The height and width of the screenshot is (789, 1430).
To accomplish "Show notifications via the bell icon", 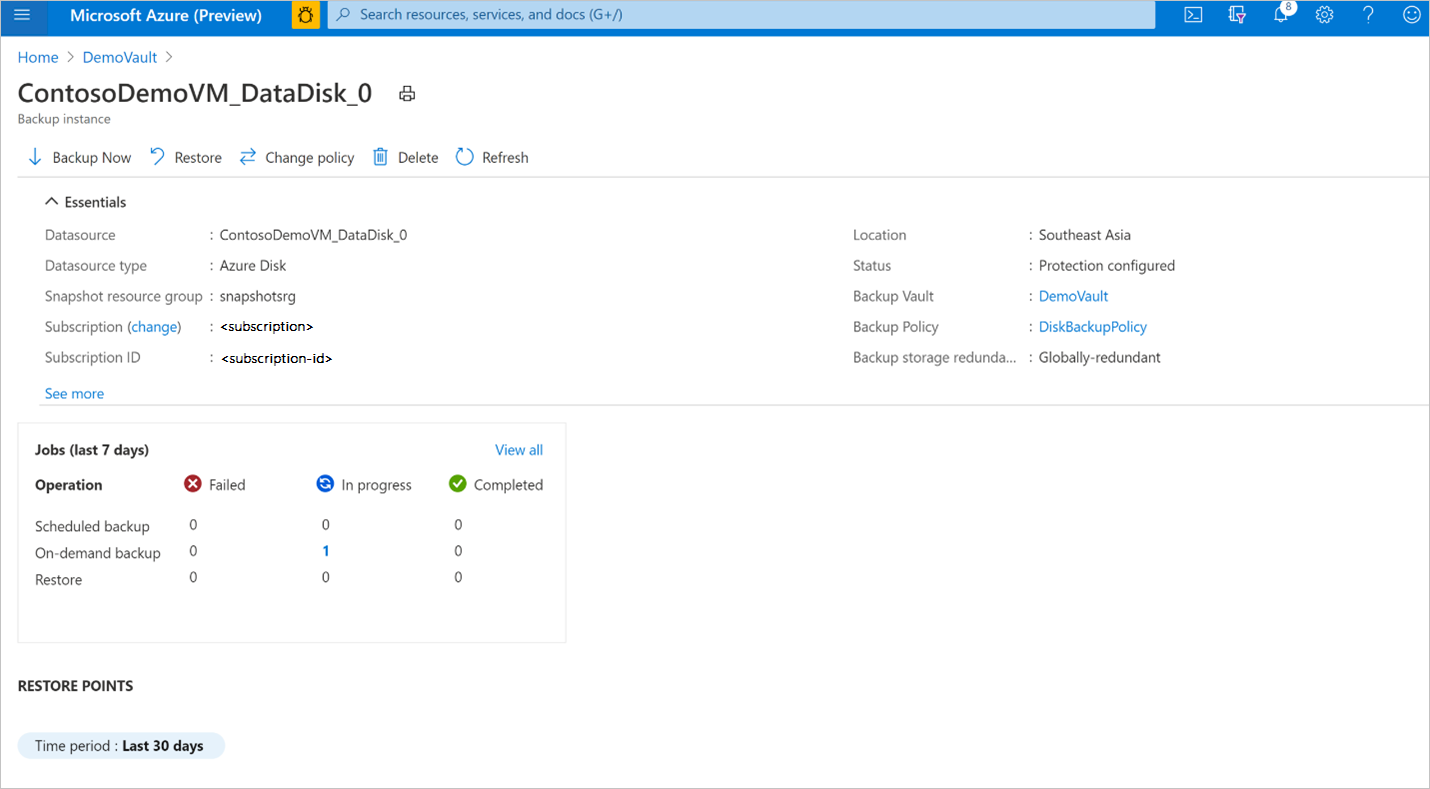I will coord(1281,15).
